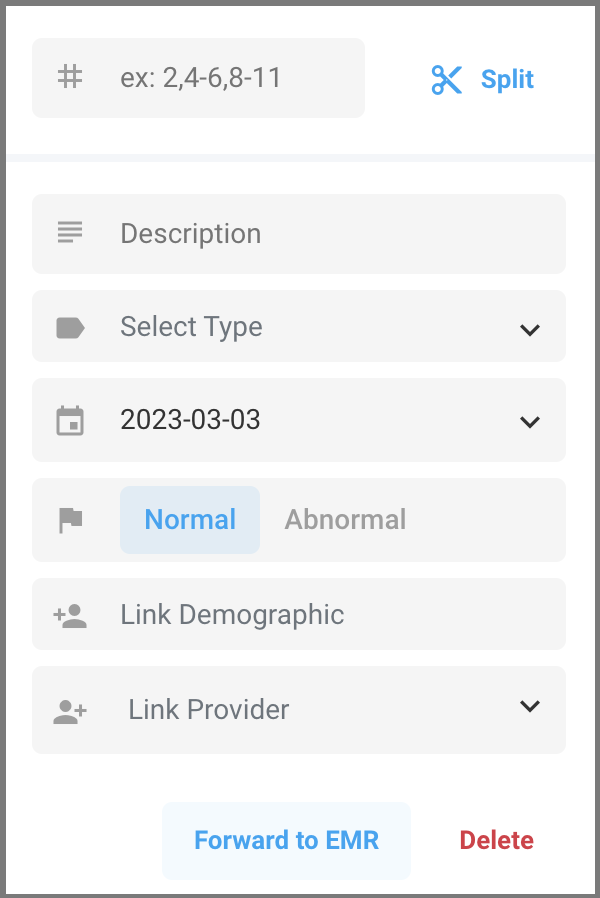Viewport: 600px width, 898px height.
Task: Click the calendar date icon
Action: pos(70,420)
